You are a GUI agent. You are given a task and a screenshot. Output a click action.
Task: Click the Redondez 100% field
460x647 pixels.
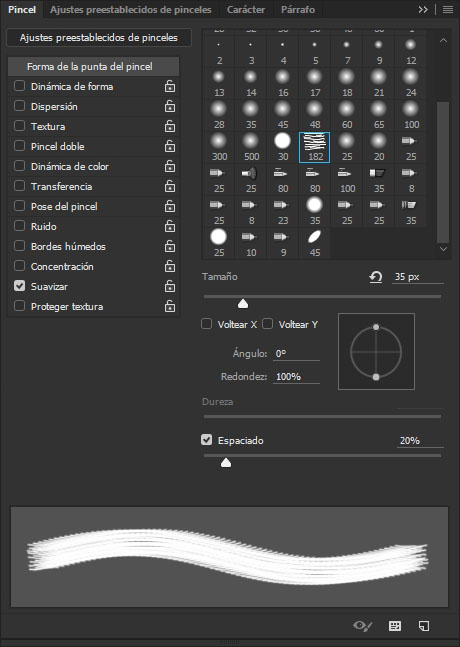tap(296, 376)
